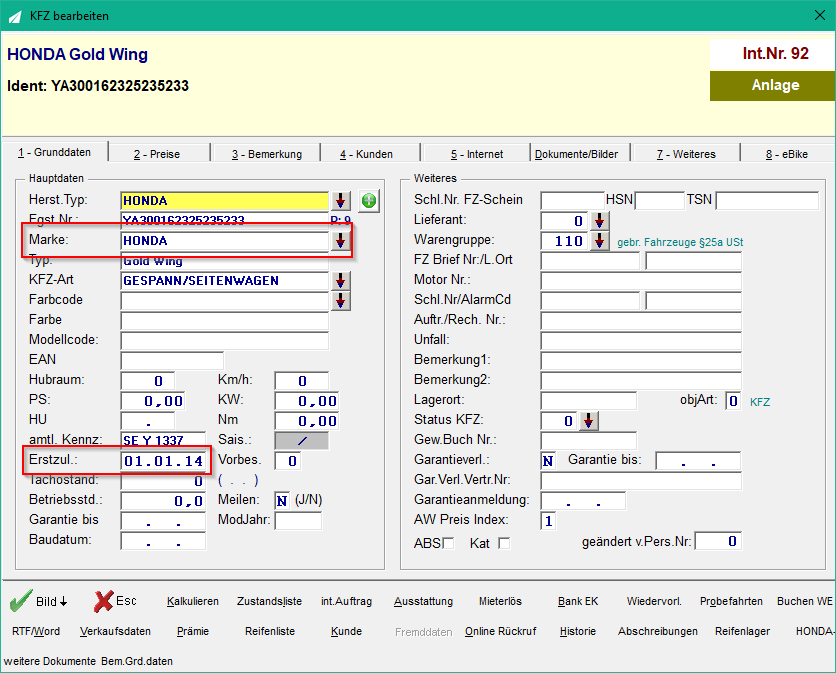
Task: Click the Ausstattung button
Action: click(423, 601)
